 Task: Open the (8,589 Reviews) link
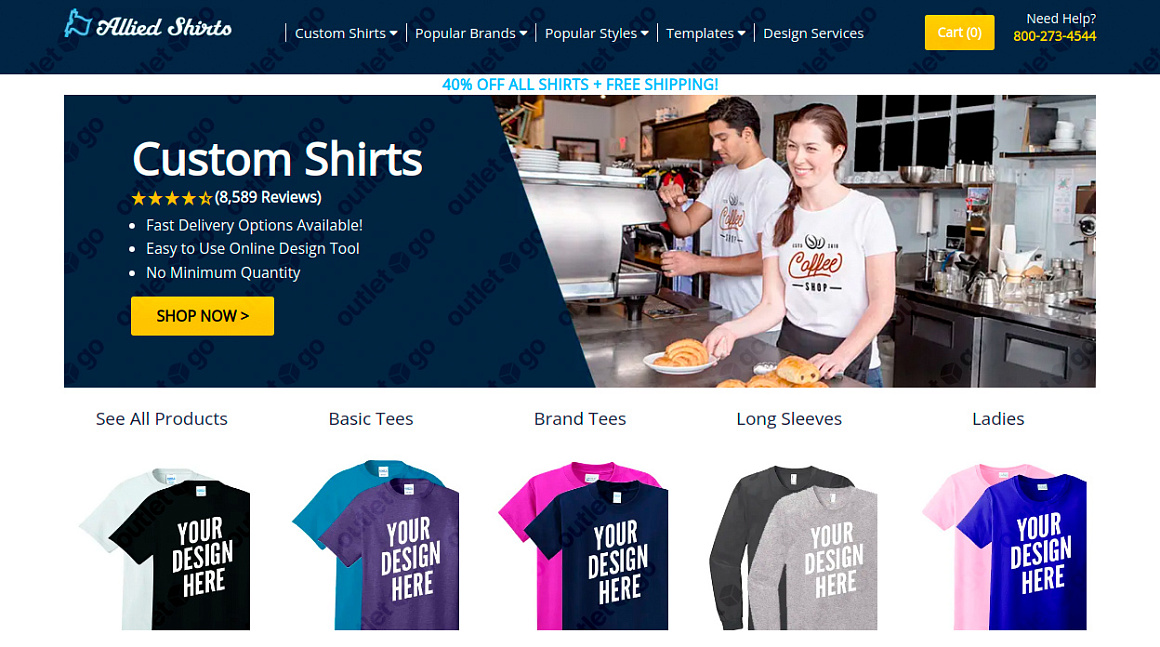click(x=268, y=197)
